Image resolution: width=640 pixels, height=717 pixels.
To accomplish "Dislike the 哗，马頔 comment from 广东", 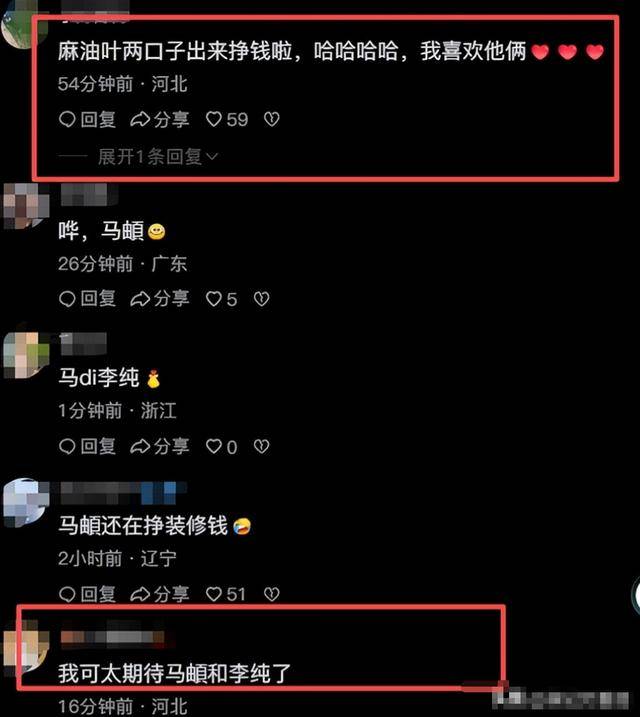I will point(261,299).
